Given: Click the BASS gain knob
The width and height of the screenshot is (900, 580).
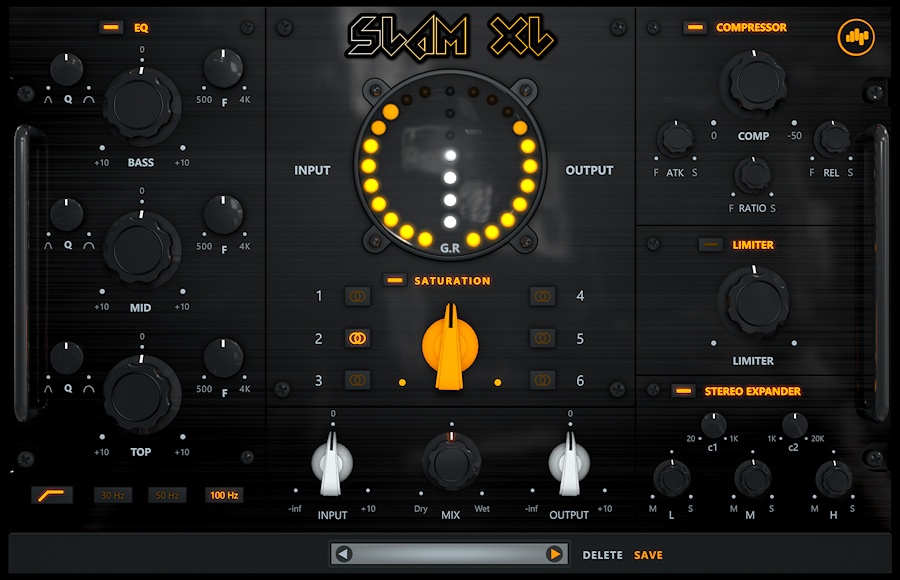Looking at the screenshot, I should tap(140, 105).
